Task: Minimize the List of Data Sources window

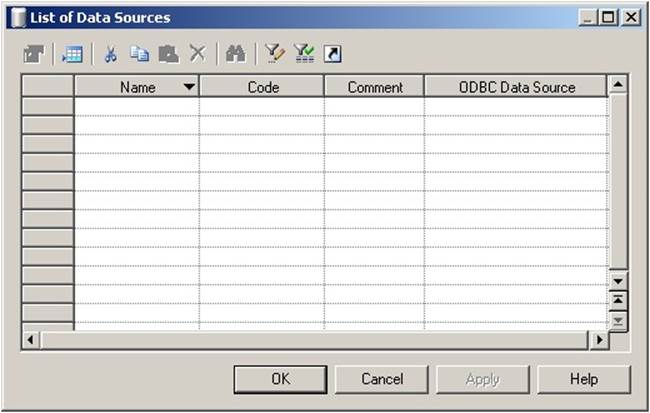Action: (588, 17)
